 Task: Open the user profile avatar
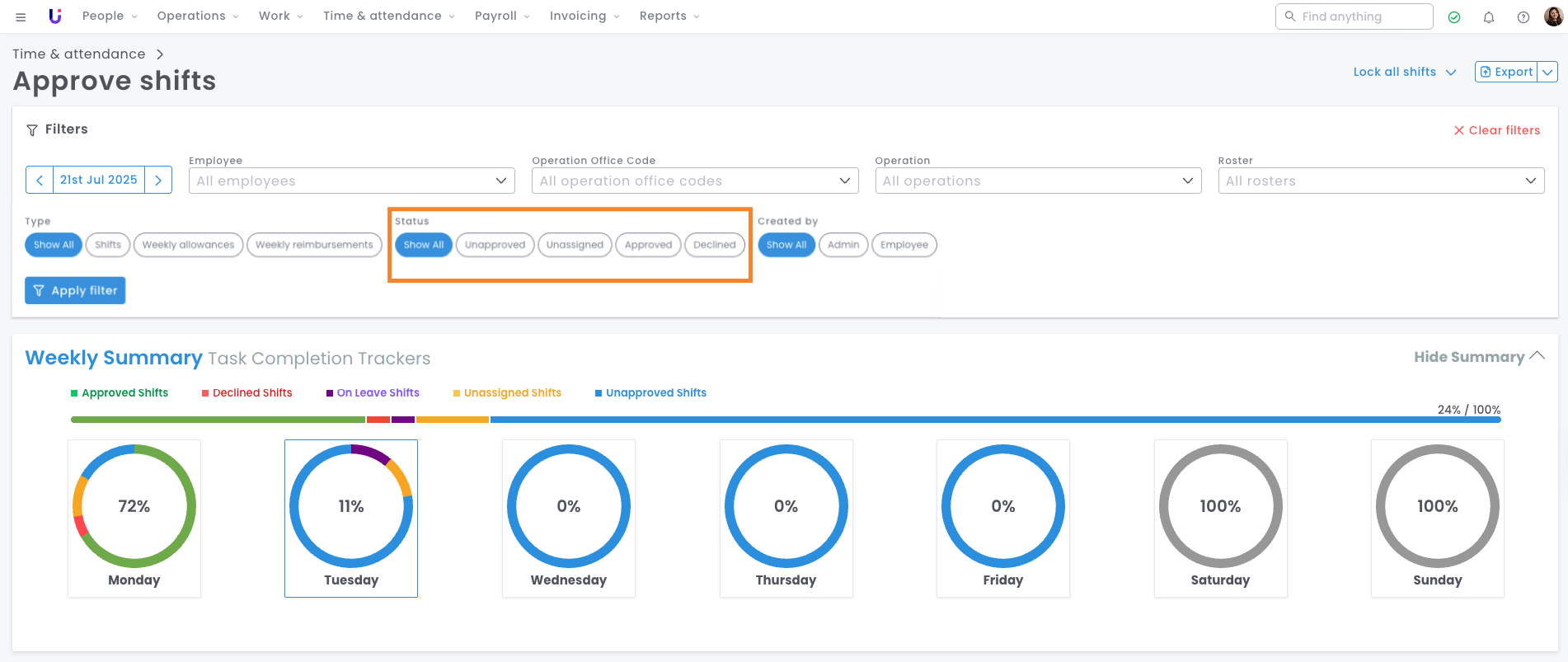[1553, 16]
